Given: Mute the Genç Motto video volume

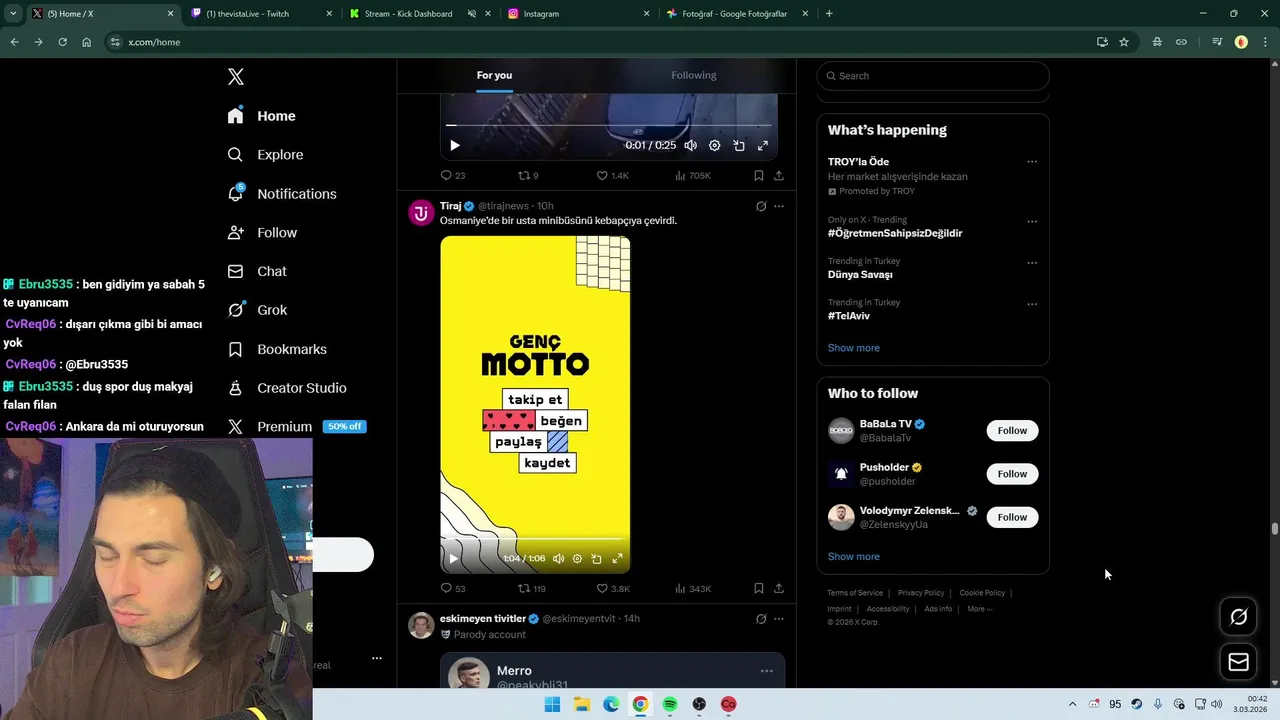Looking at the screenshot, I should pyautogui.click(x=558, y=559).
